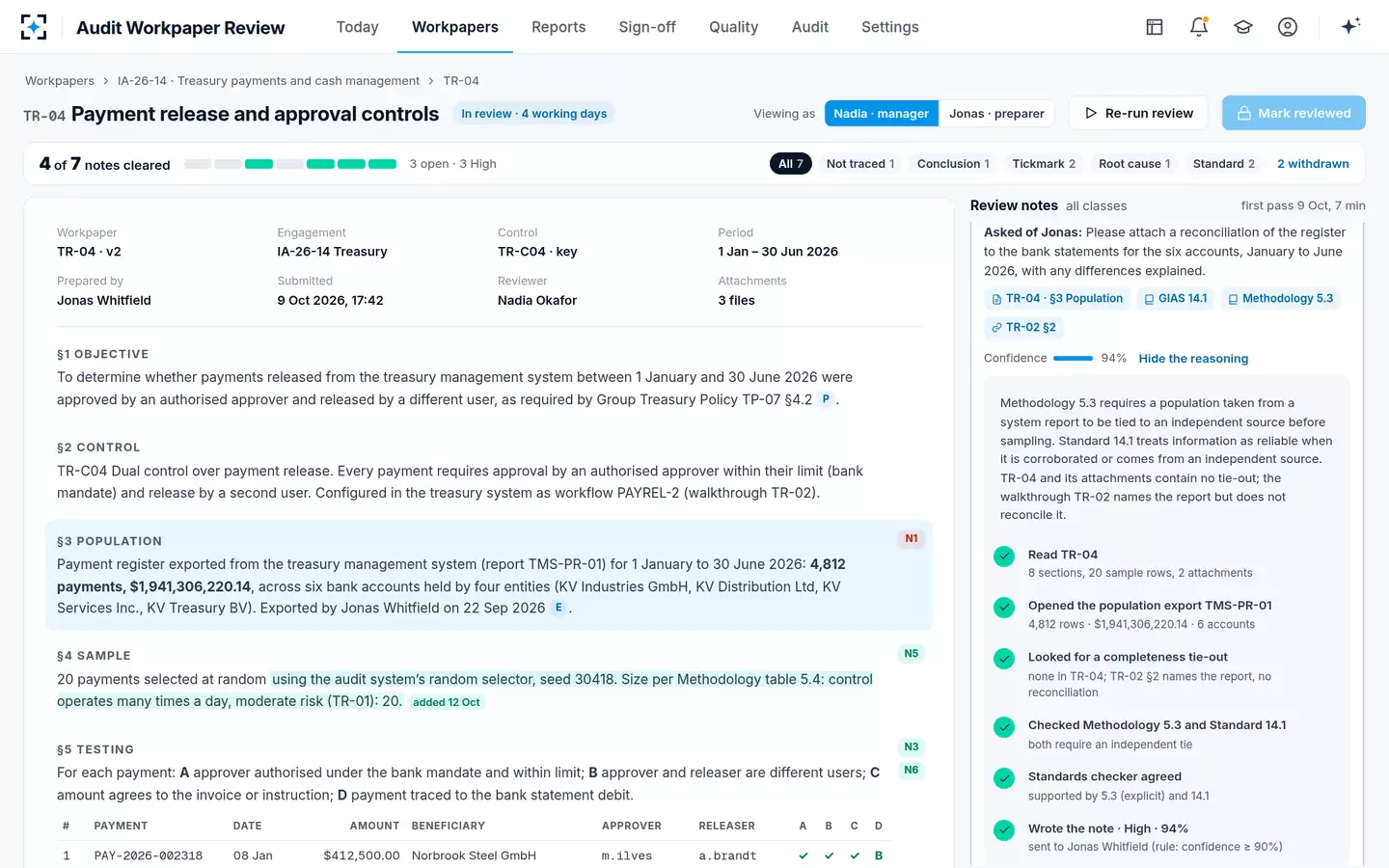Viewport: 1389px width, 868px height.
Task: Click check icon for Wrote the note step
Action: 1004,830
